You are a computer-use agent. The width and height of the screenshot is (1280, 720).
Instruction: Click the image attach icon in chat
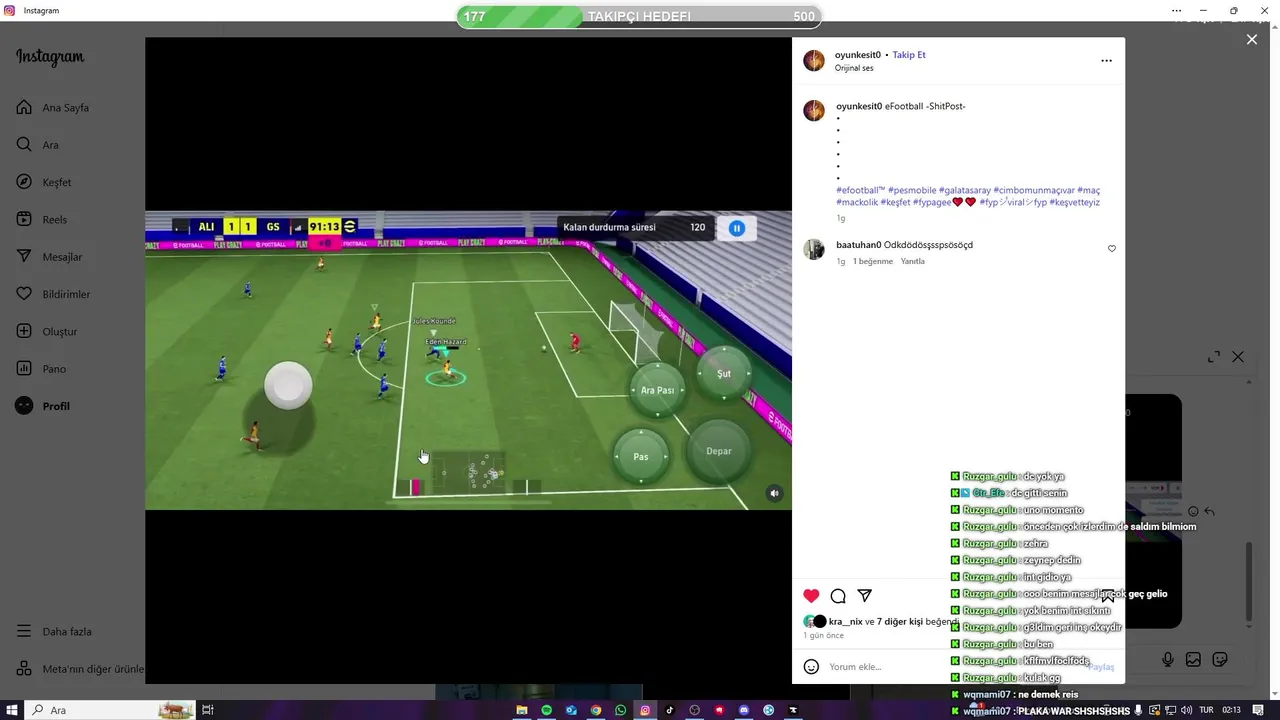[1193, 660]
